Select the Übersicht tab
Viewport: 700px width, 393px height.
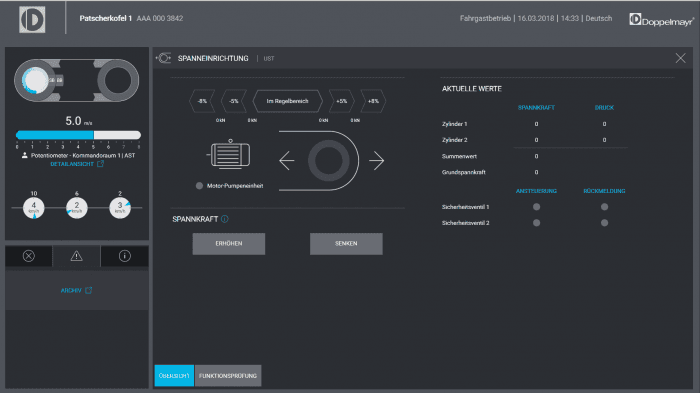coord(174,376)
